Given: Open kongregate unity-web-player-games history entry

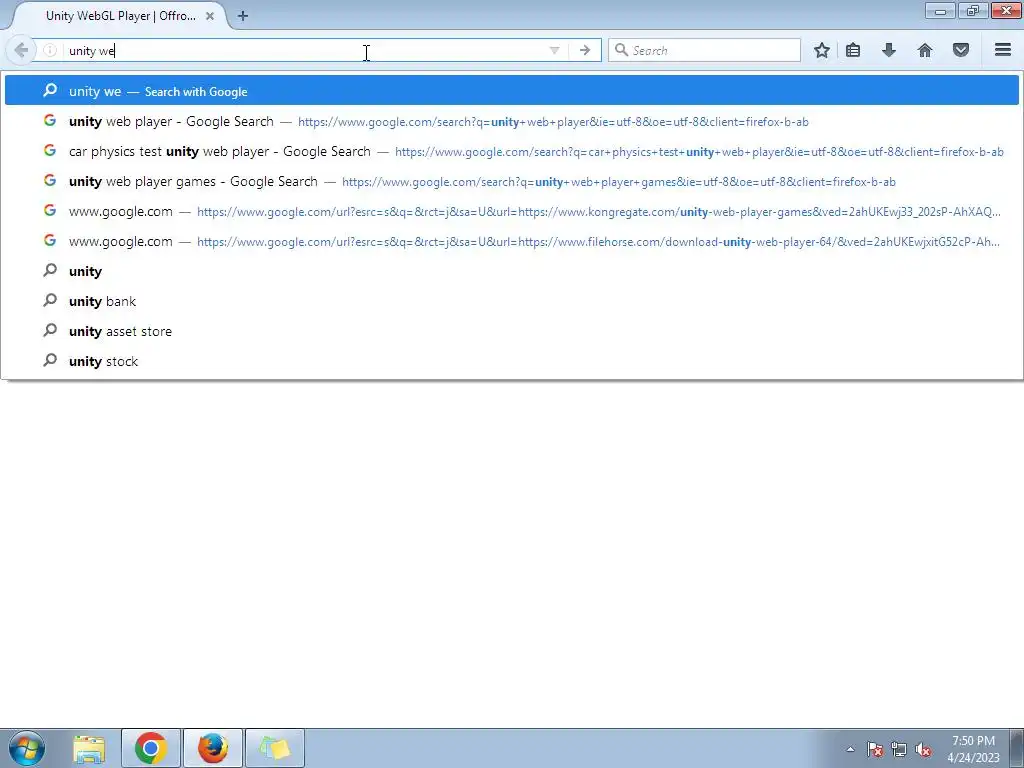Looking at the screenshot, I should (x=511, y=212).
